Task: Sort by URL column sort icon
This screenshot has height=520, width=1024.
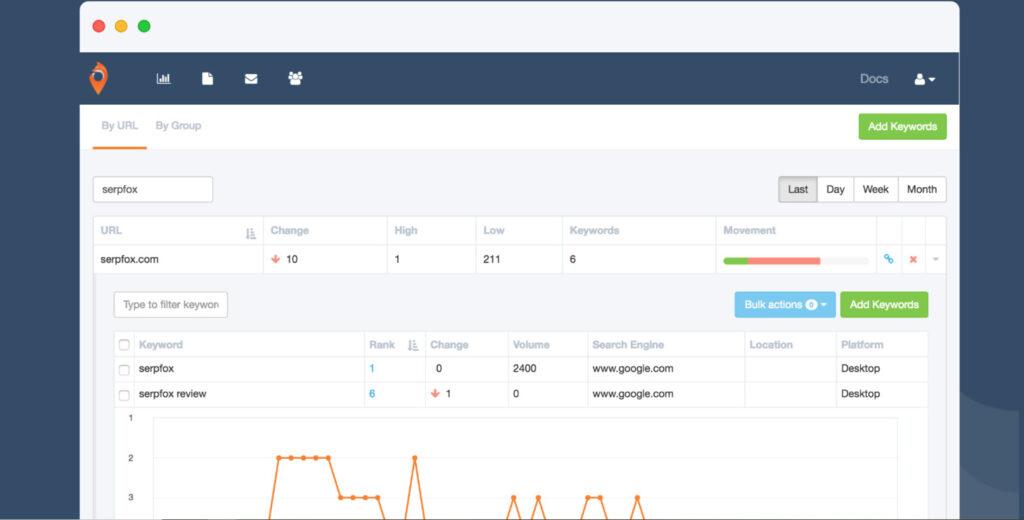Action: [x=250, y=233]
